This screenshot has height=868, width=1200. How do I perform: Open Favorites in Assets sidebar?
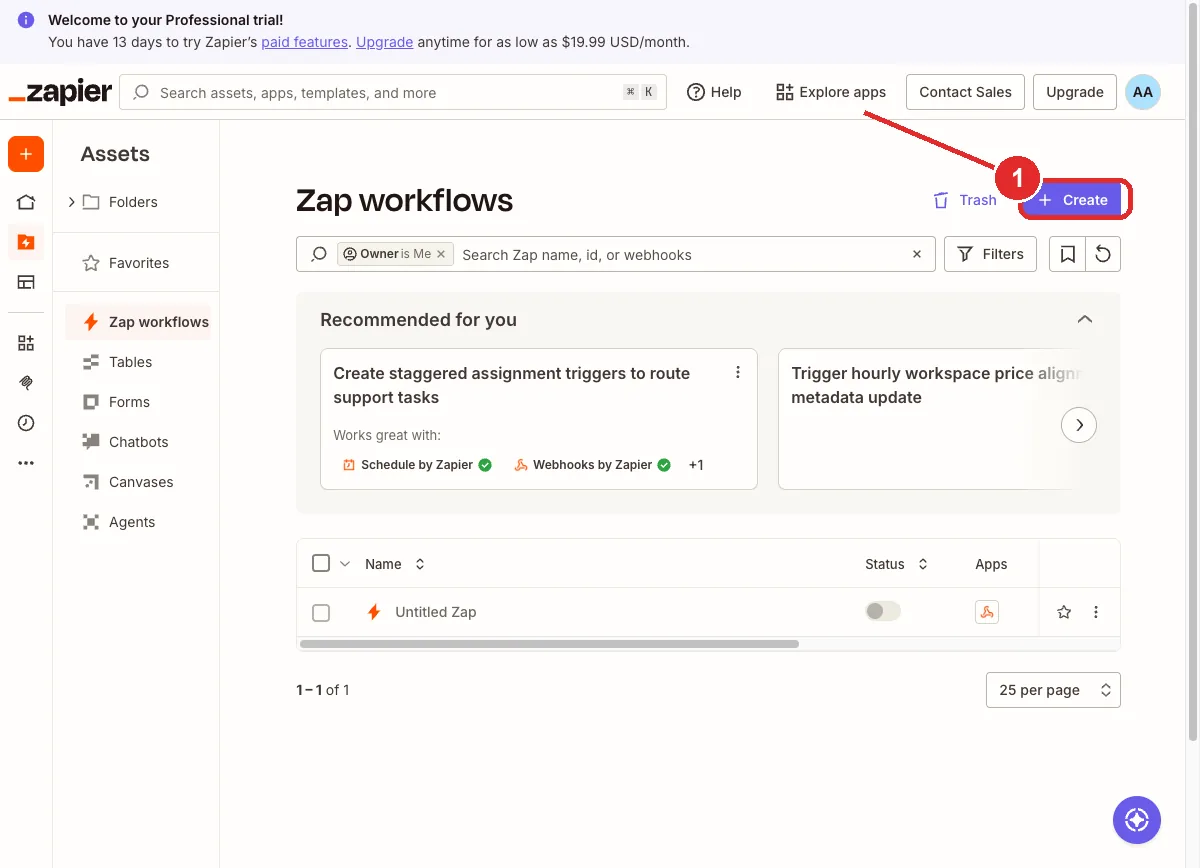138,263
